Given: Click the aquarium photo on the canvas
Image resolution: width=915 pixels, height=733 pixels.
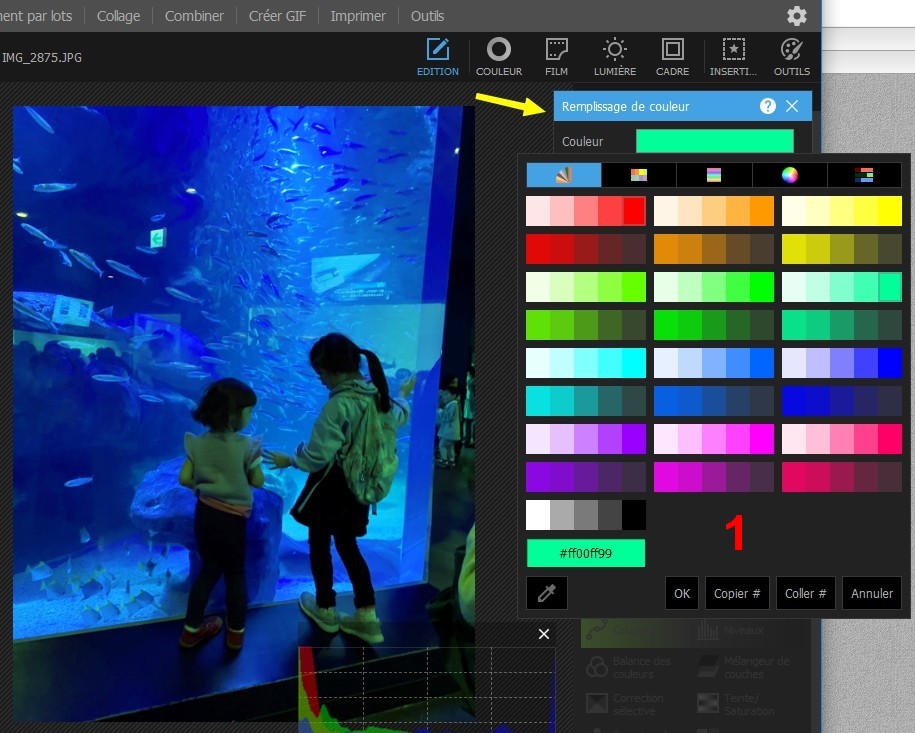Looking at the screenshot, I should tap(244, 414).
